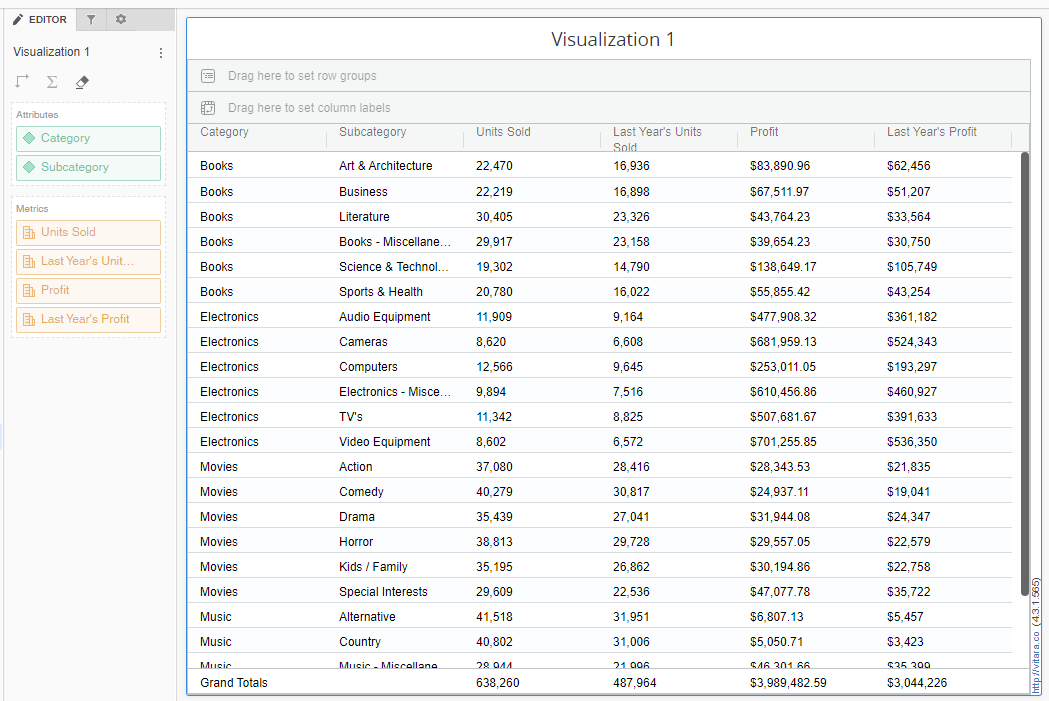Switch to the settings gear tab

[x=120, y=19]
